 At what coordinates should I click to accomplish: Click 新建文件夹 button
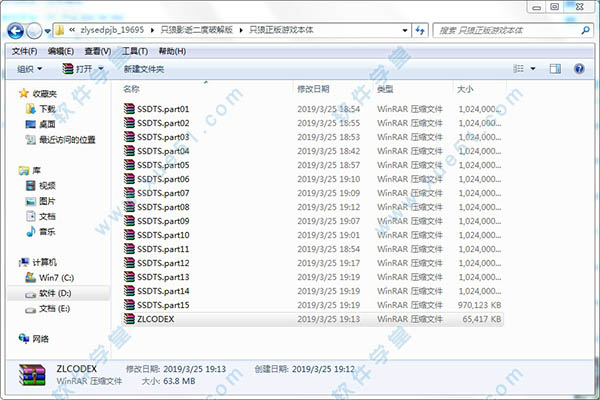(144, 69)
